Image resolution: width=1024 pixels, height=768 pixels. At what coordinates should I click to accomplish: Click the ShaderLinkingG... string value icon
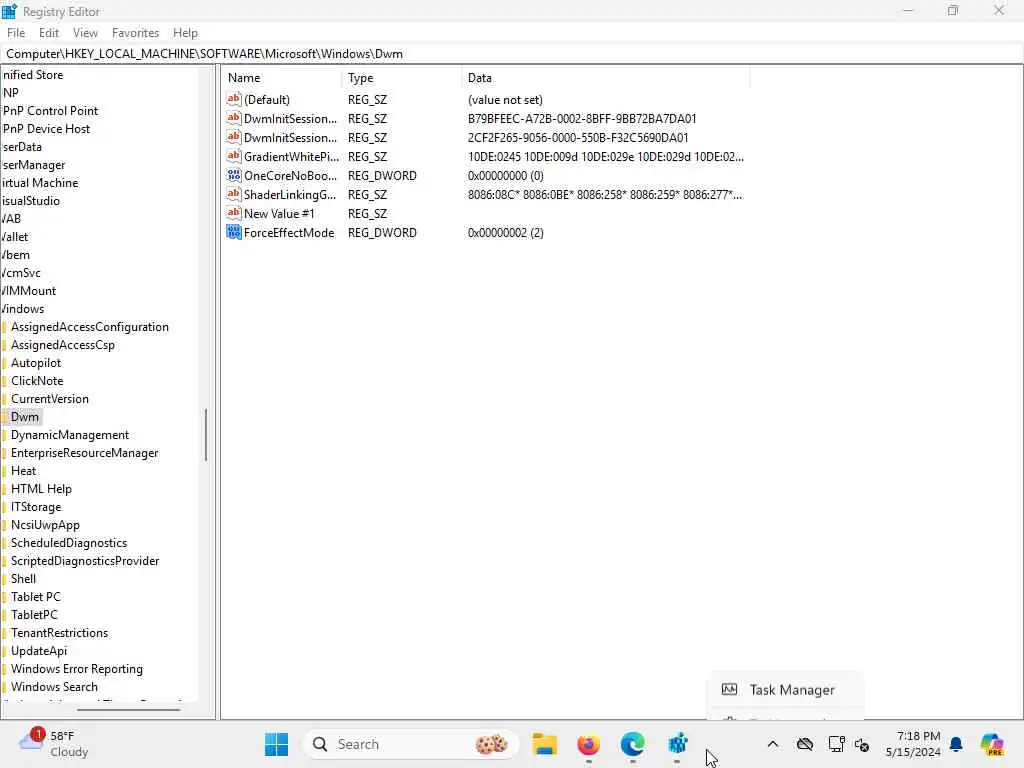[234, 194]
